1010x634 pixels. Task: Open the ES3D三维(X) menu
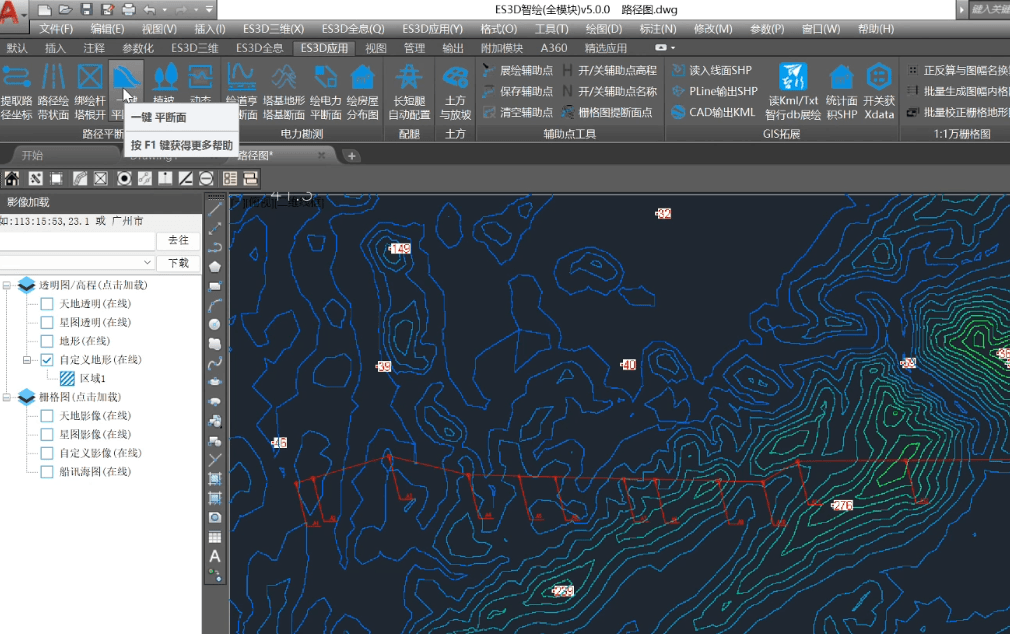pos(273,29)
